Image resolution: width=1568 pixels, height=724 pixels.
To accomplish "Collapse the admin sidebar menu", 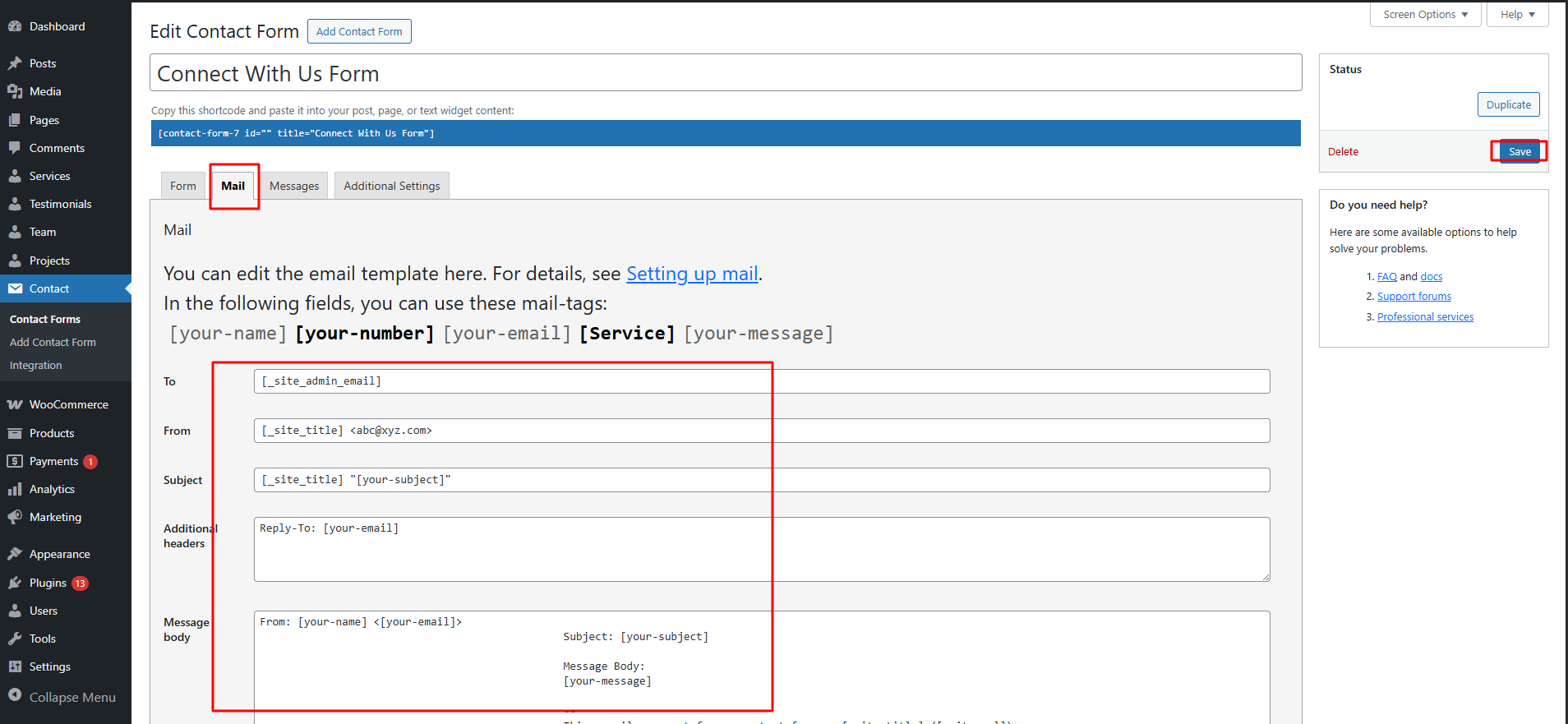I will [62, 697].
